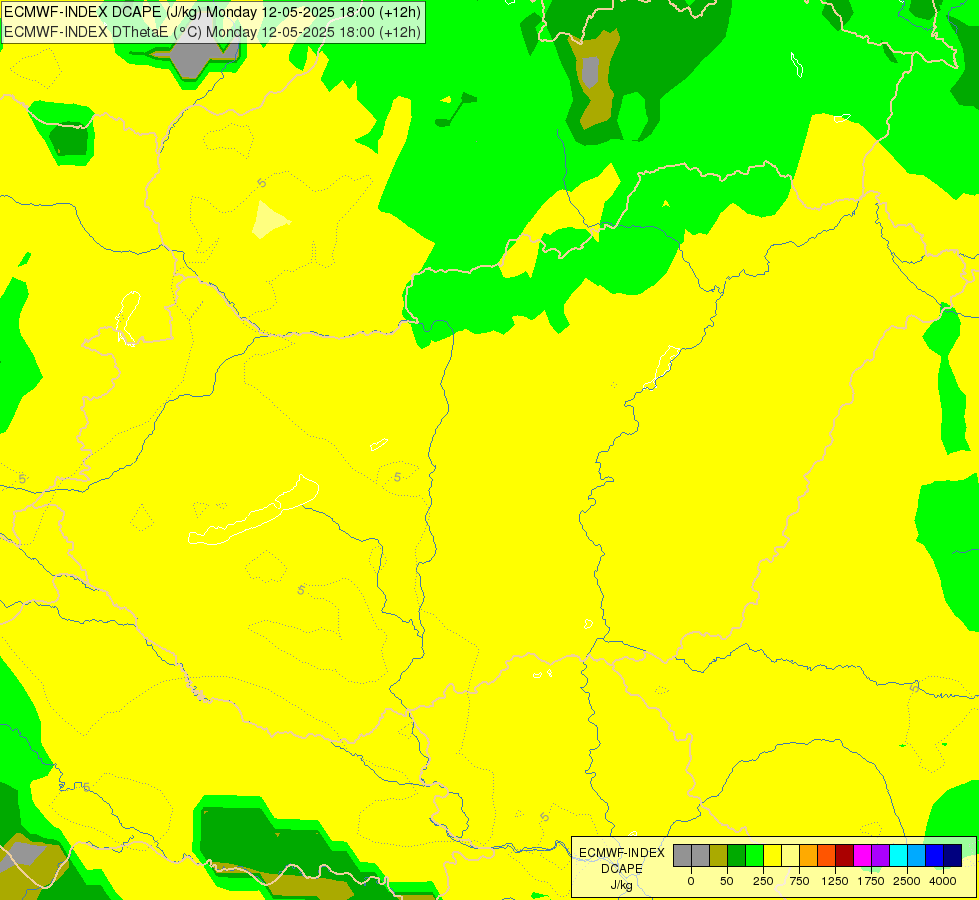This screenshot has height=900, width=979.
Task: Click the pale yellow patch on the map
Action: coord(268,220)
